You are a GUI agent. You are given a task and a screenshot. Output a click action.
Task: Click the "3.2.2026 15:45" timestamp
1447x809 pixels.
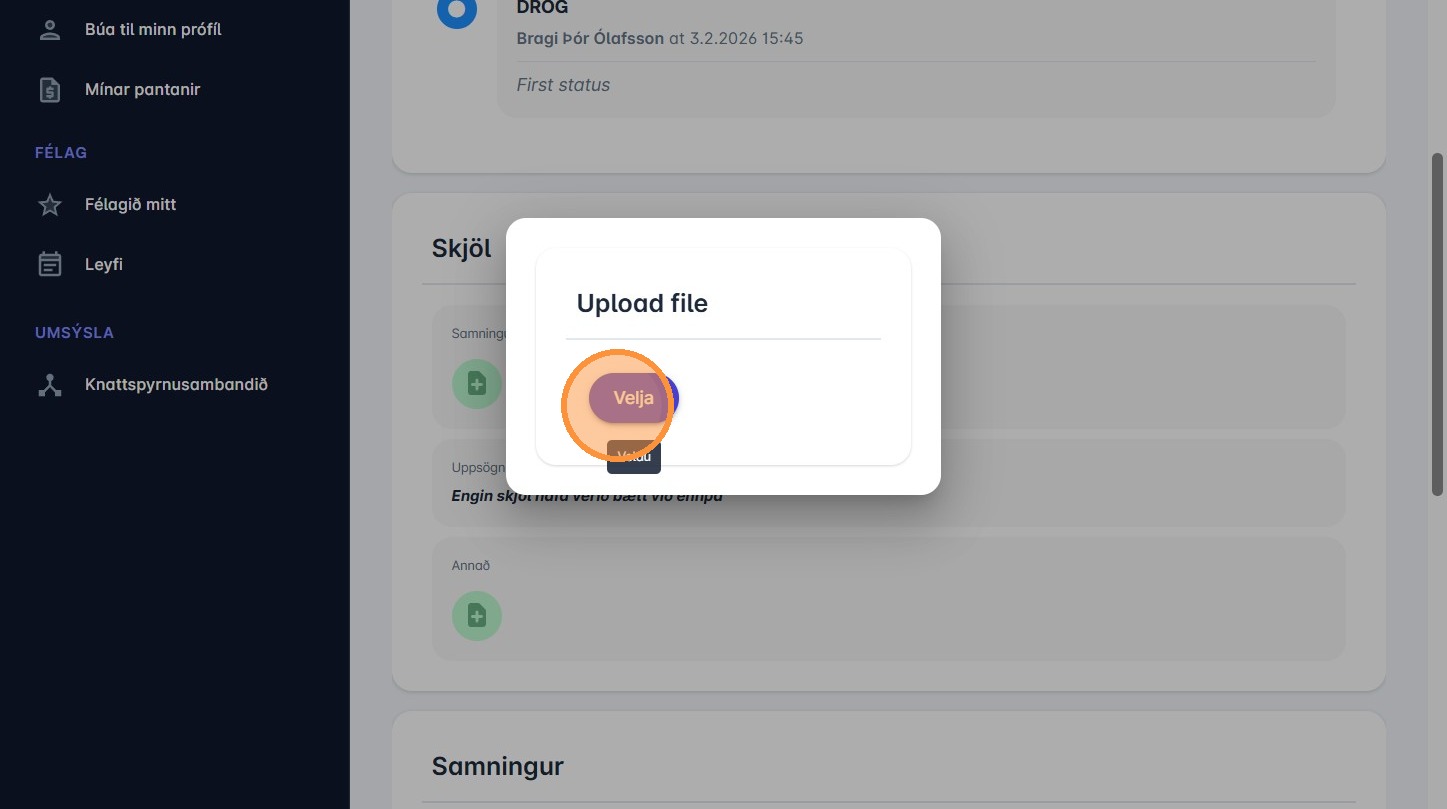coord(746,39)
